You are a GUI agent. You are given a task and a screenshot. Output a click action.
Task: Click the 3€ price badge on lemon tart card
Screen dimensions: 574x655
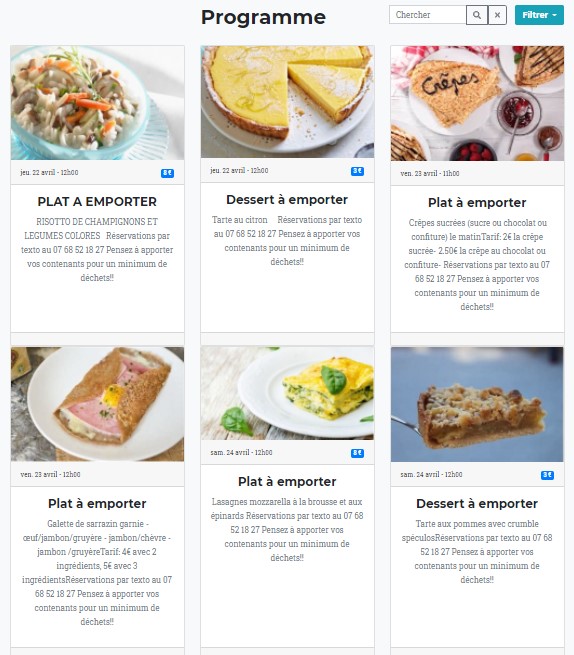click(x=358, y=171)
